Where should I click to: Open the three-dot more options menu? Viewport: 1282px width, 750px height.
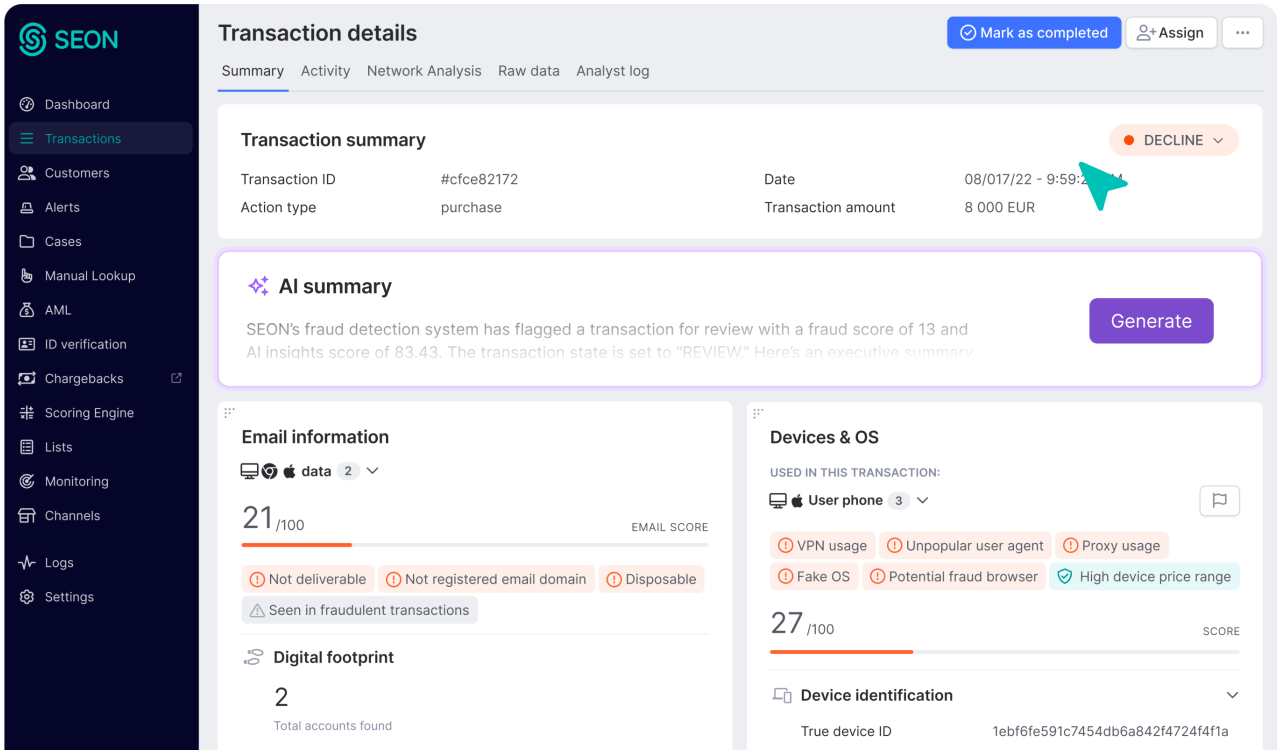1242,33
